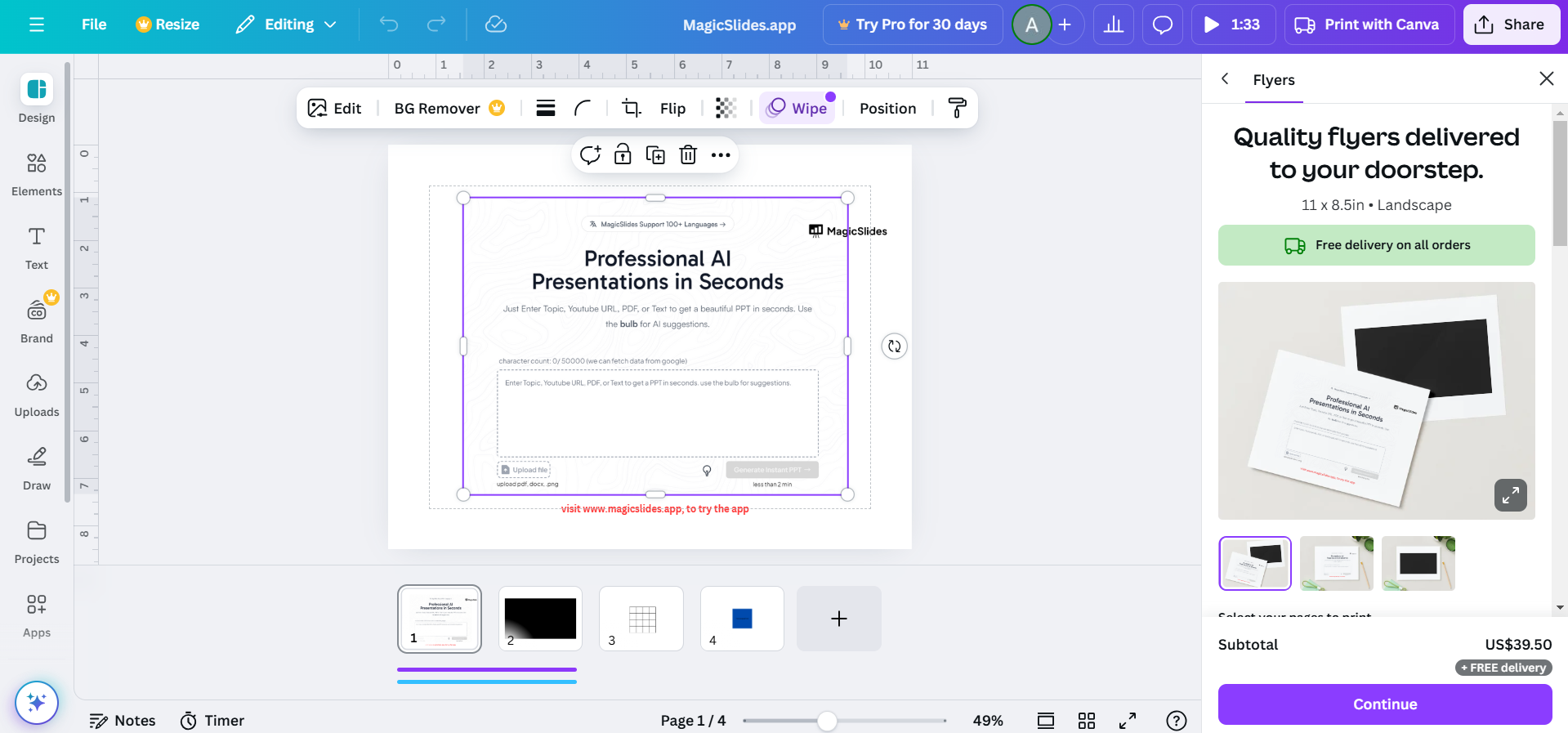
Task: Click the purple Continue button
Action: 1384,704
